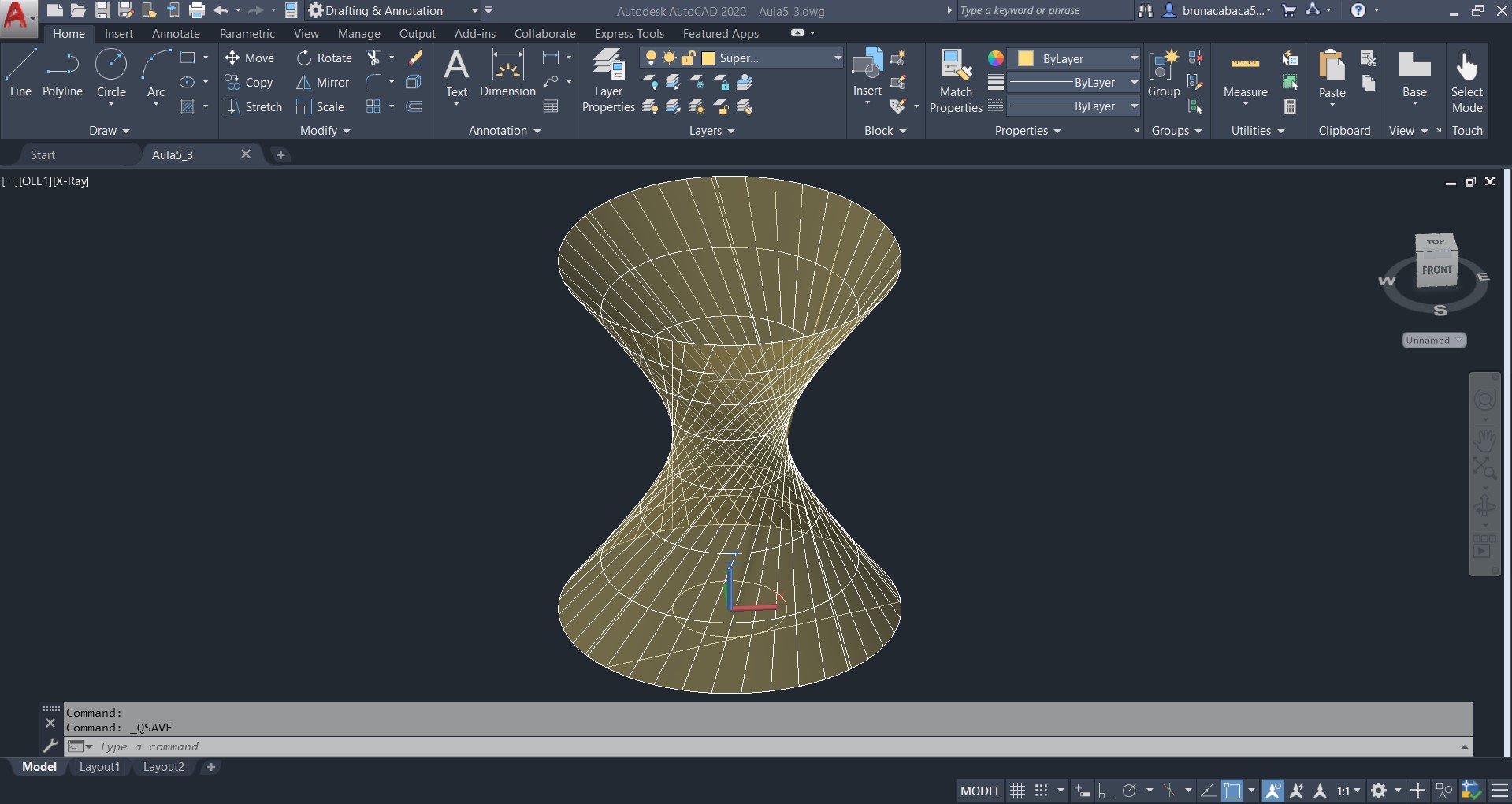Activate the Scale command

(x=320, y=106)
